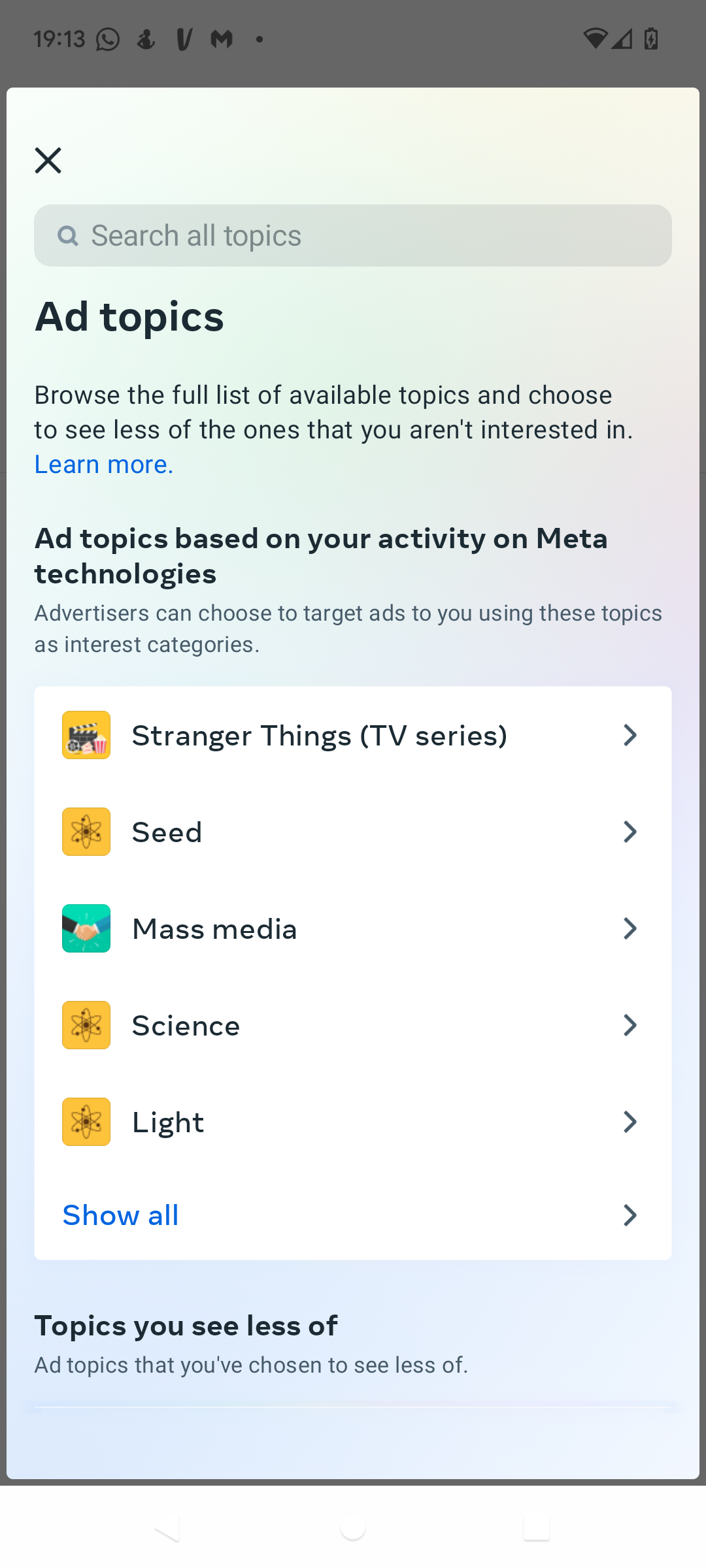Select the Stranger Things (TV series) topic
This screenshot has width=706, height=1568.
319,736
